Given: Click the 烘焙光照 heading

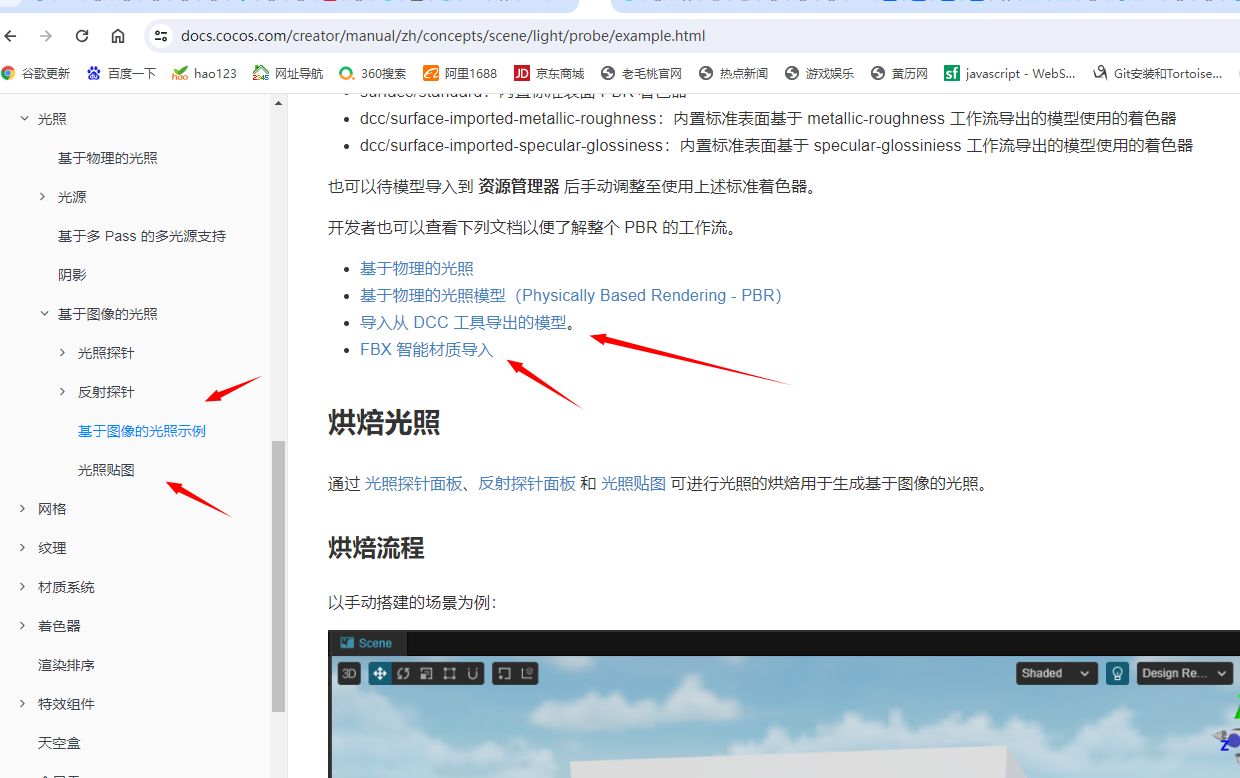Looking at the screenshot, I should click(x=384, y=422).
